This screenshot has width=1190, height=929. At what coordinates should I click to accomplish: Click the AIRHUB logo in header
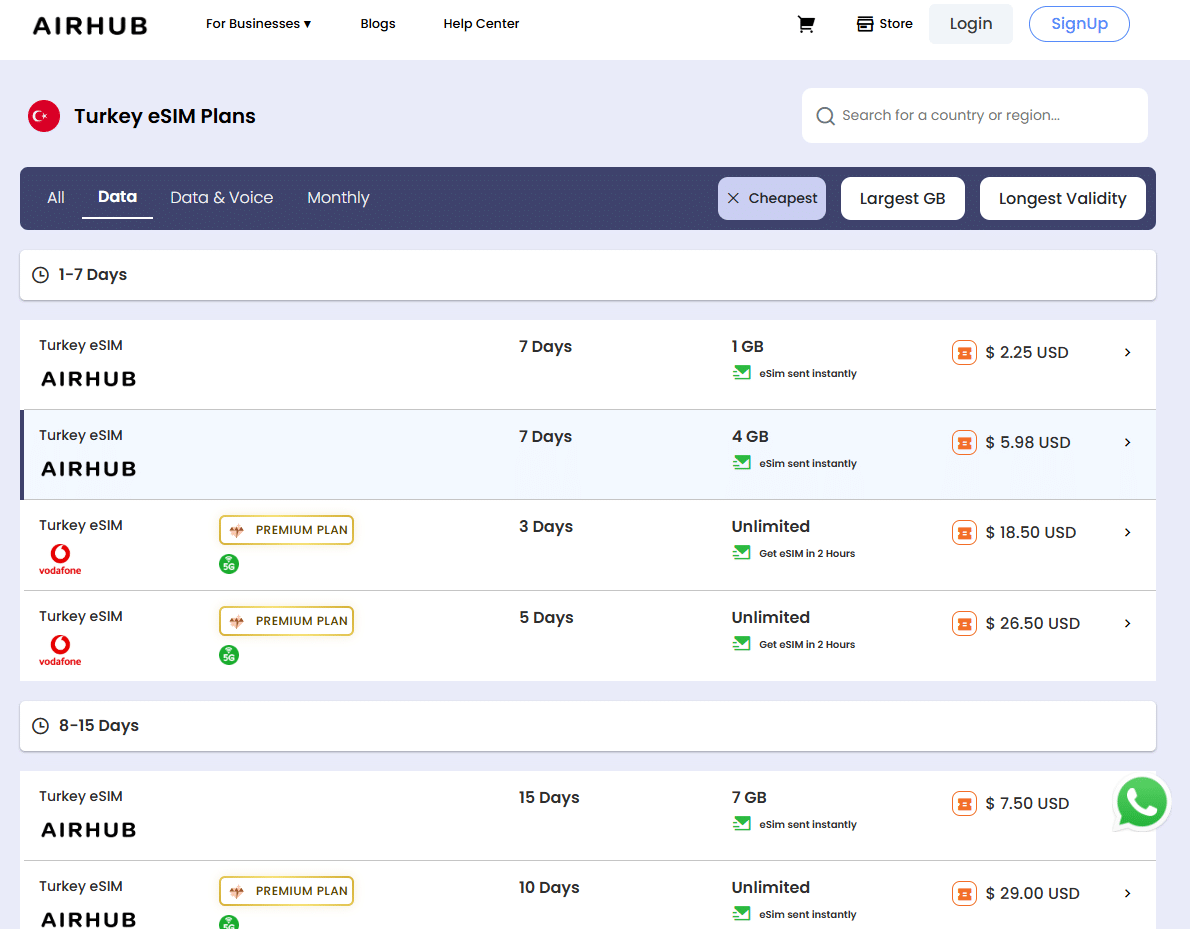90,25
